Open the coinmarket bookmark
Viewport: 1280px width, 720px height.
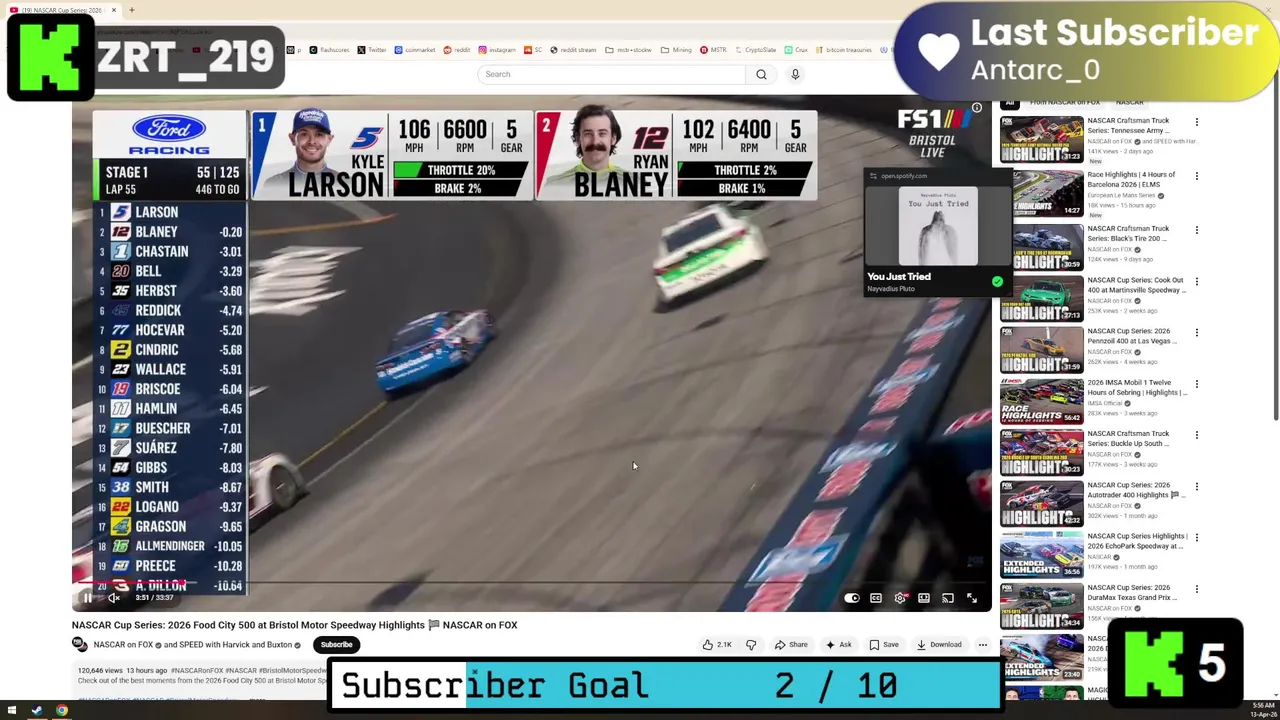[415, 50]
